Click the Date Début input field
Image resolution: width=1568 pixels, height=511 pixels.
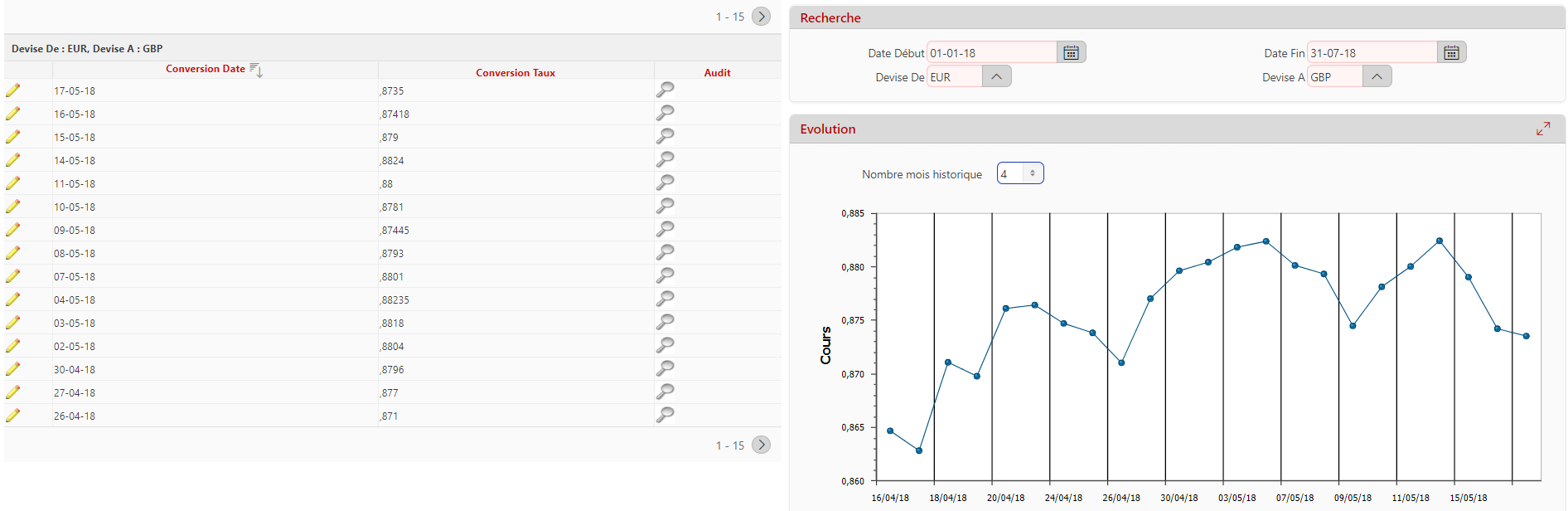pos(991,53)
